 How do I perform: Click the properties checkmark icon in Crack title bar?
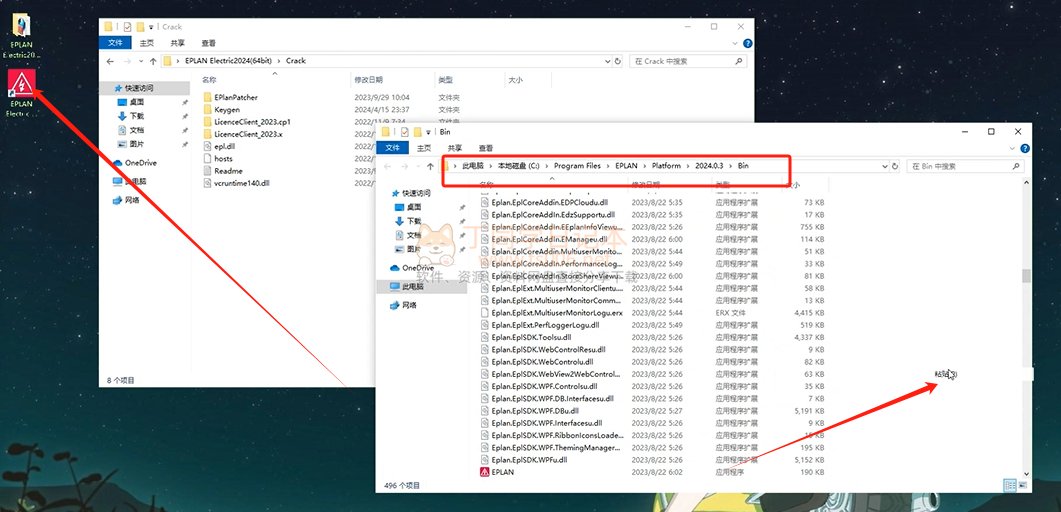[126, 27]
